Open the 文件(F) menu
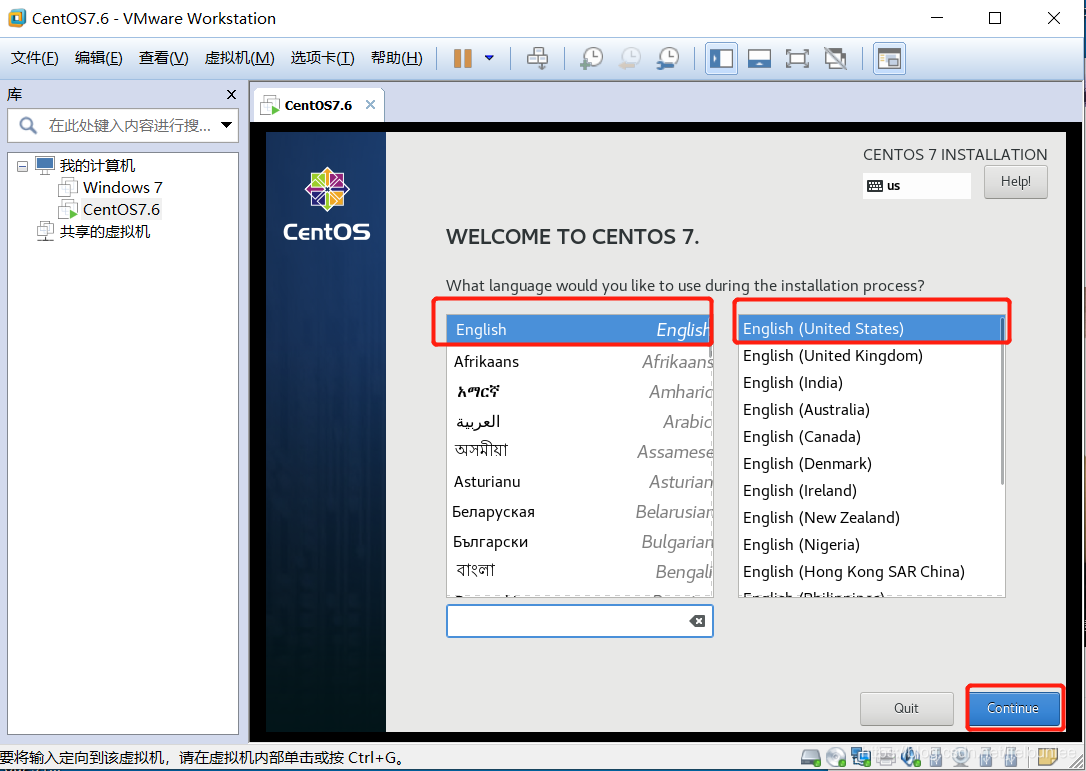The height and width of the screenshot is (771, 1086). (x=35, y=57)
